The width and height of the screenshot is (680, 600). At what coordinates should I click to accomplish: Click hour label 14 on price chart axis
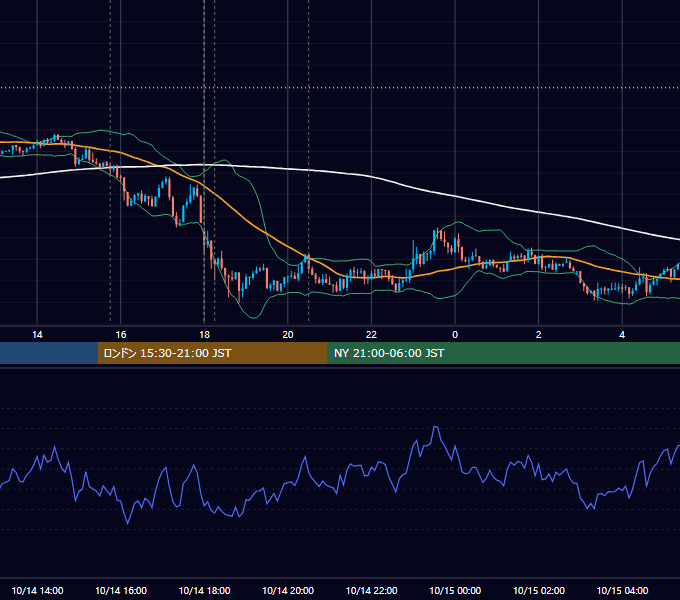click(x=37, y=335)
